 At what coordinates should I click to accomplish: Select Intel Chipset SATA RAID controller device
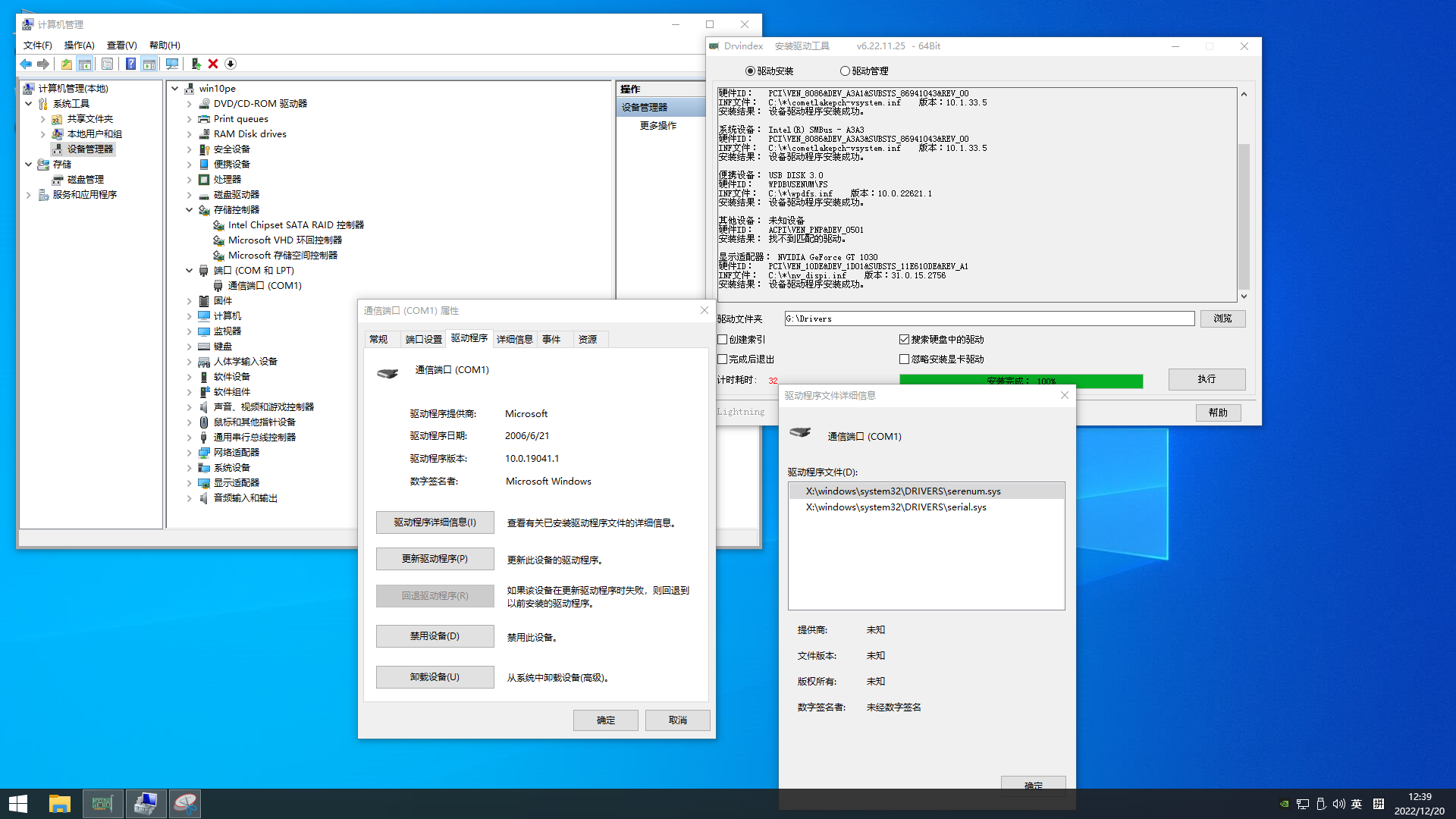click(x=296, y=225)
